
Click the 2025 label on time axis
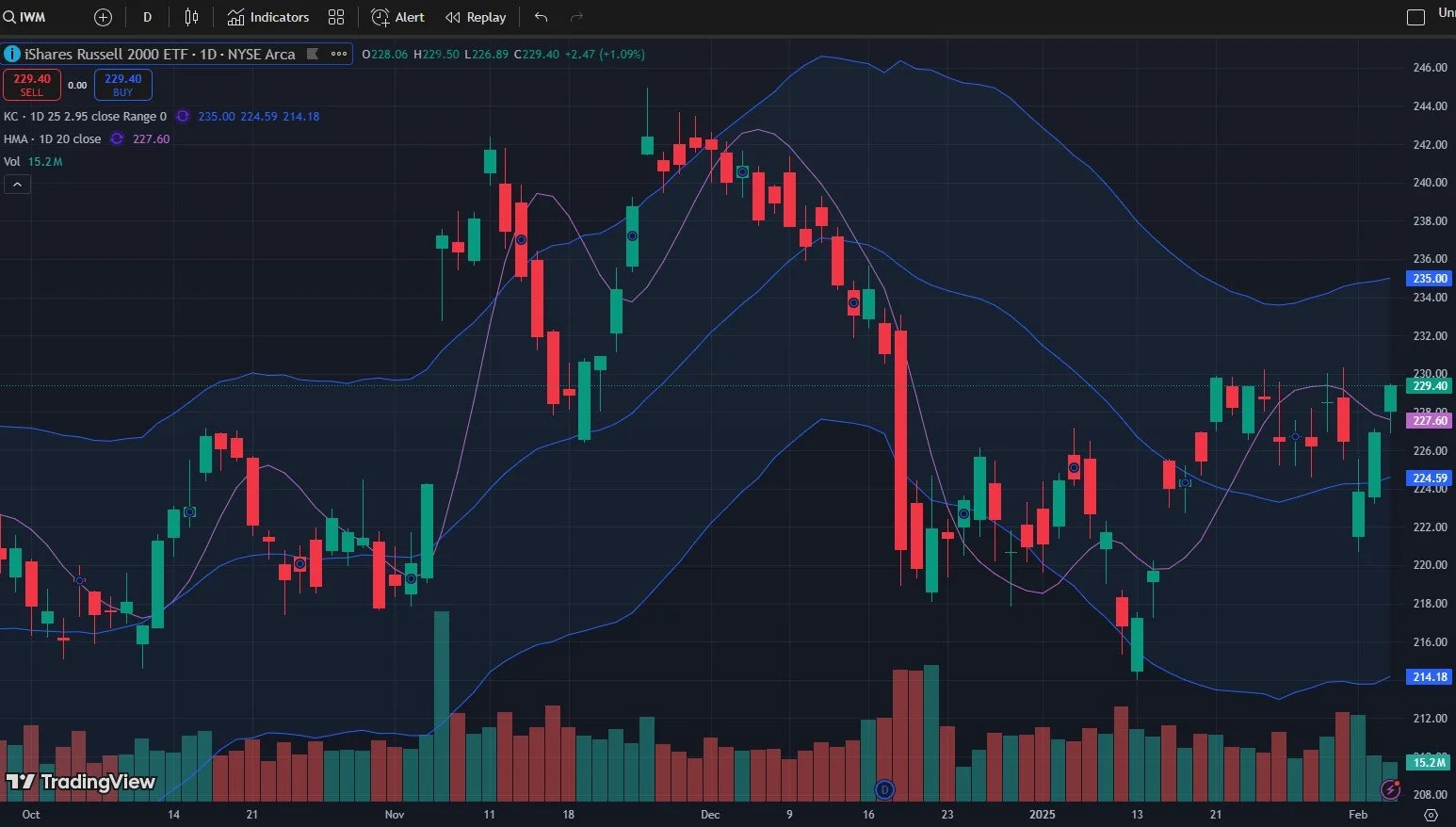[1043, 815]
